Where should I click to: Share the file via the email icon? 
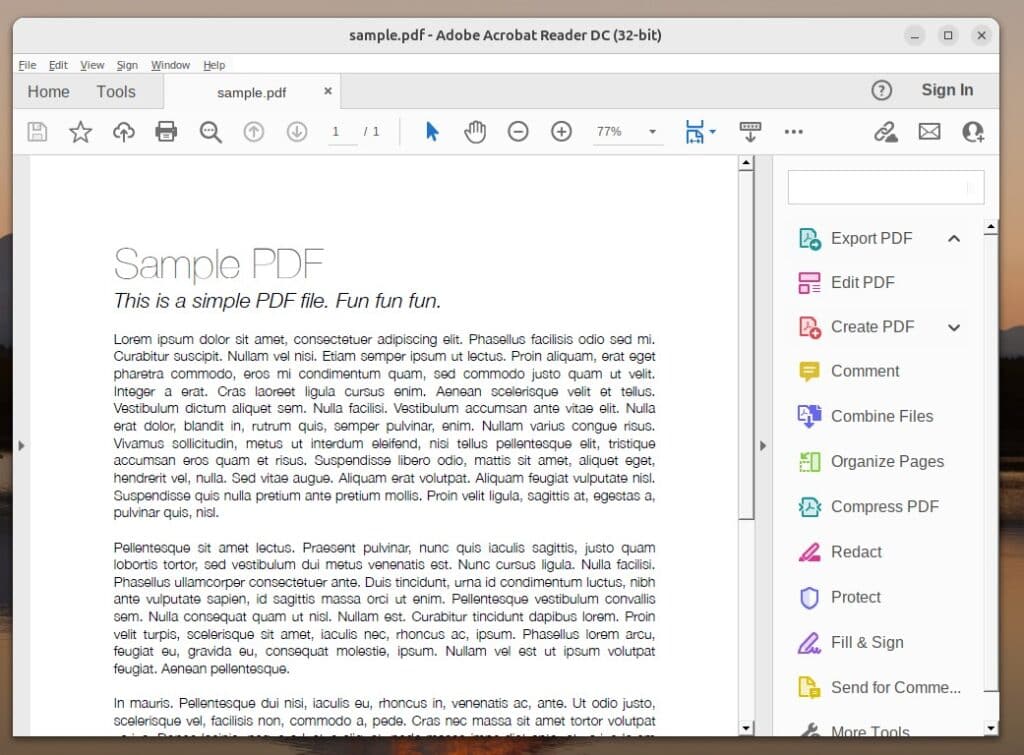[929, 131]
